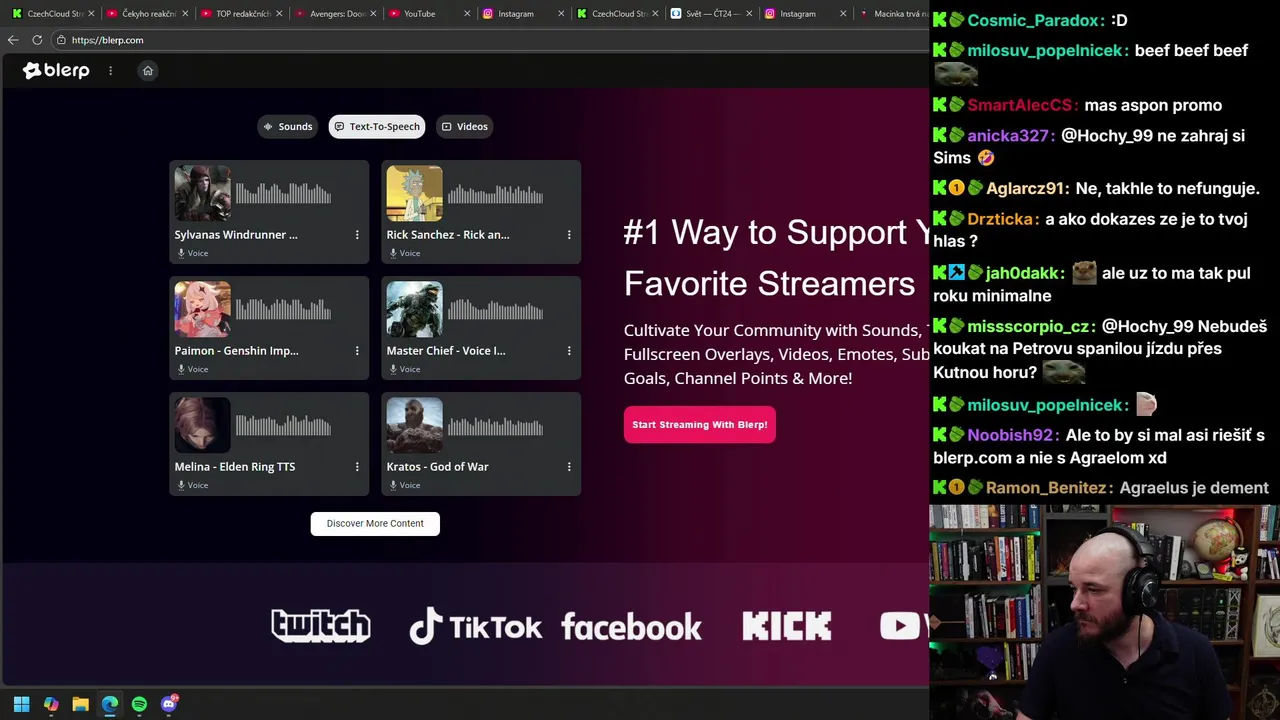Click microphone Voice label under Kratos
This screenshot has width=1280, height=720.
[x=405, y=486]
